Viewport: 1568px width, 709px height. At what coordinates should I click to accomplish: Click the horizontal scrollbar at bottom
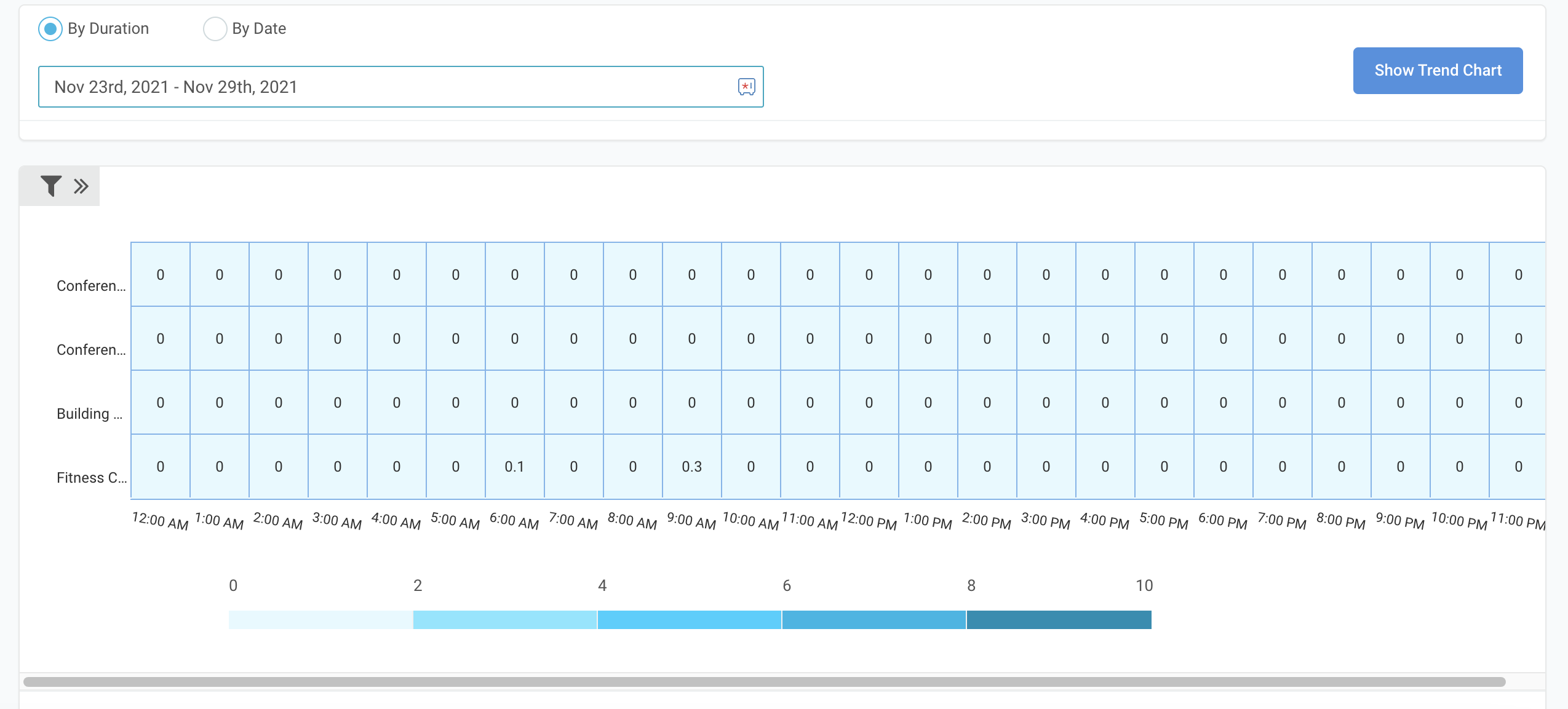[764, 682]
